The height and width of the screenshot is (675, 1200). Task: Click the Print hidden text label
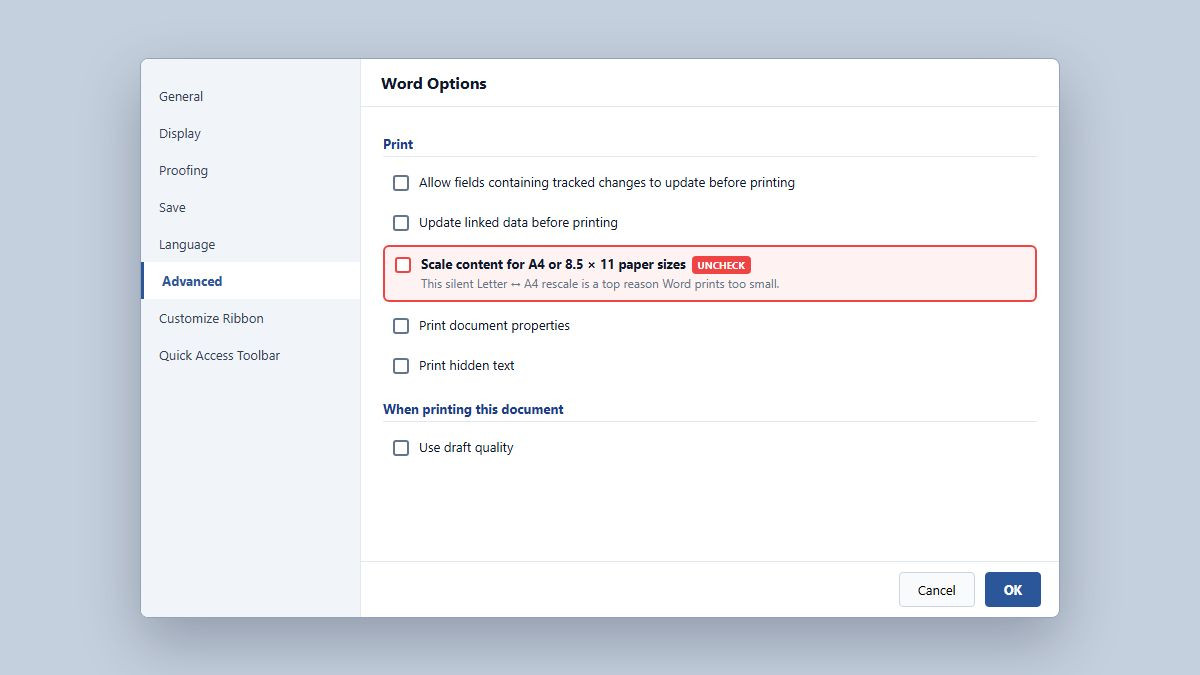[467, 366]
